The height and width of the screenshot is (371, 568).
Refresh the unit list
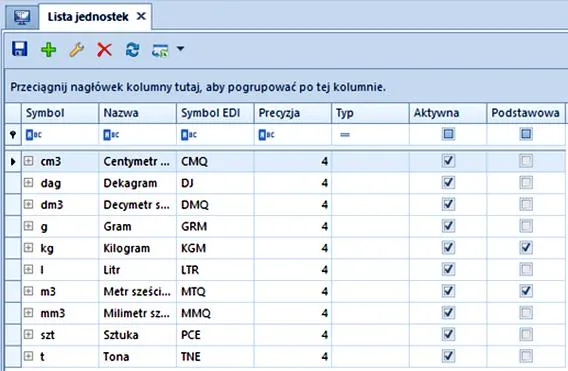click(132, 50)
